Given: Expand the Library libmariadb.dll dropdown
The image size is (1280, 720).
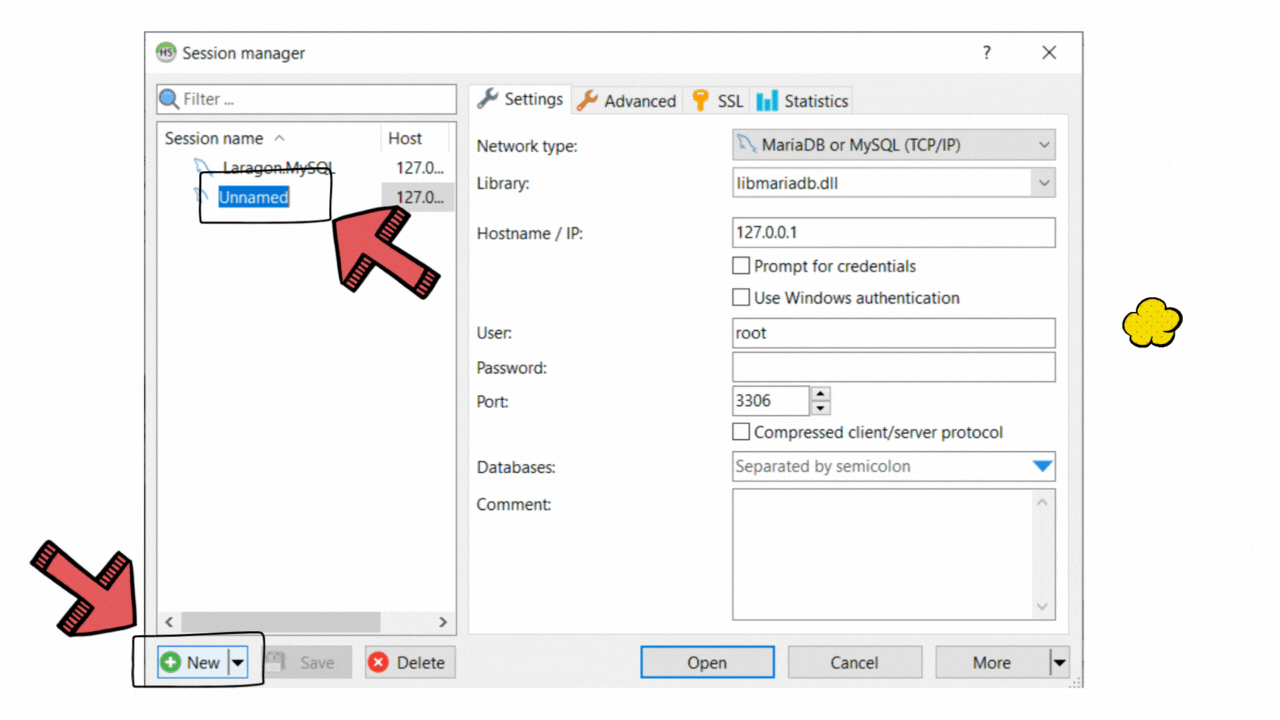Looking at the screenshot, I should click(1043, 183).
